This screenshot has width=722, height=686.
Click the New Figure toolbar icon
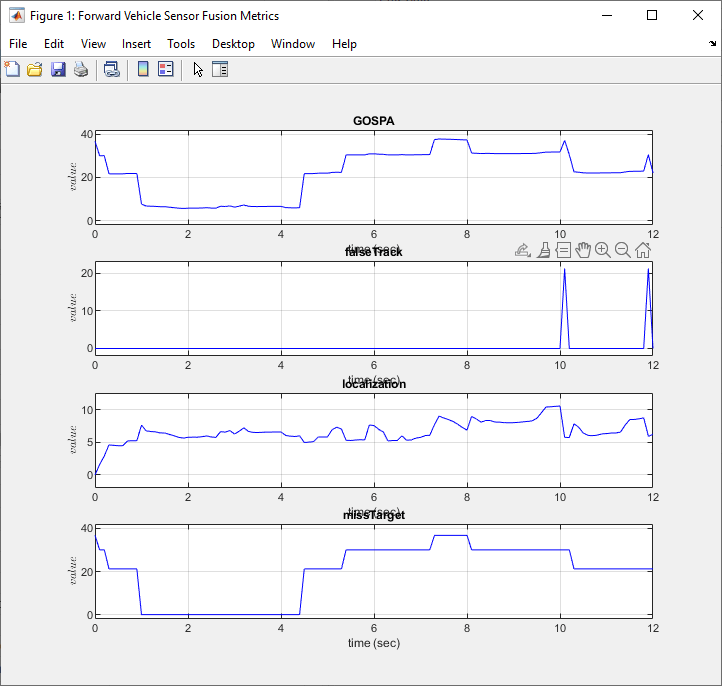tap(12, 69)
